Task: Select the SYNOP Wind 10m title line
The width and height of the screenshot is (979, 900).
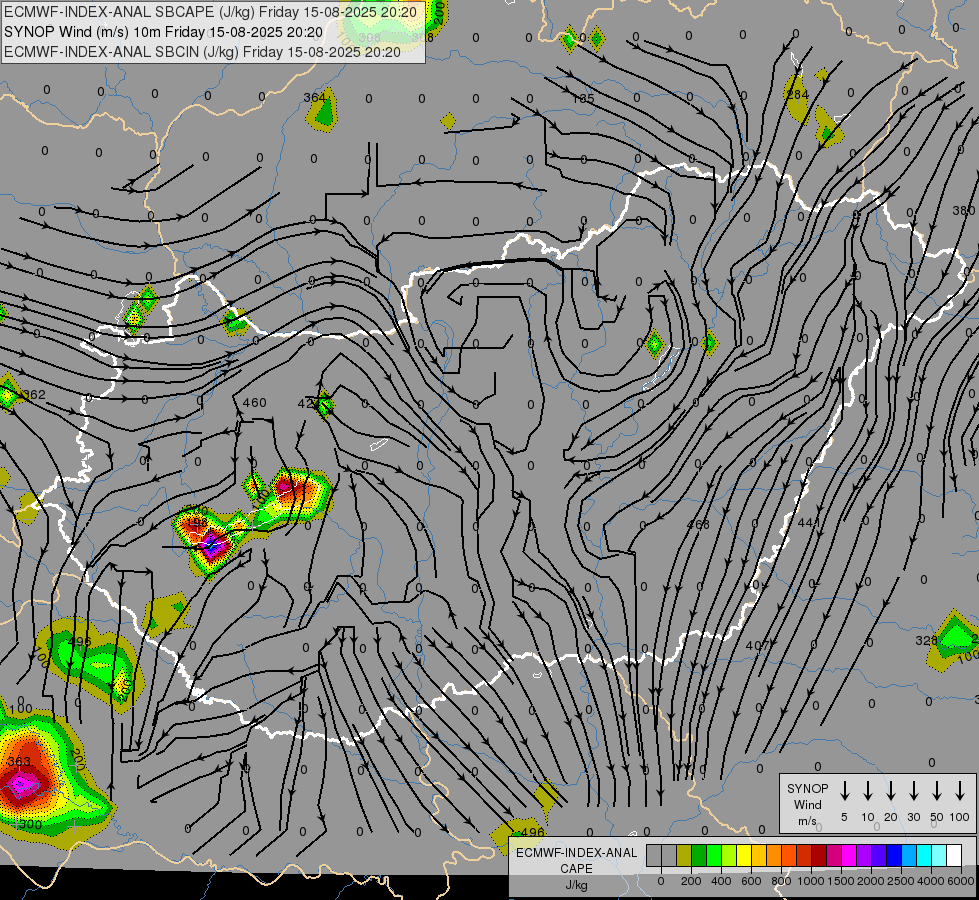Action: click(x=164, y=32)
